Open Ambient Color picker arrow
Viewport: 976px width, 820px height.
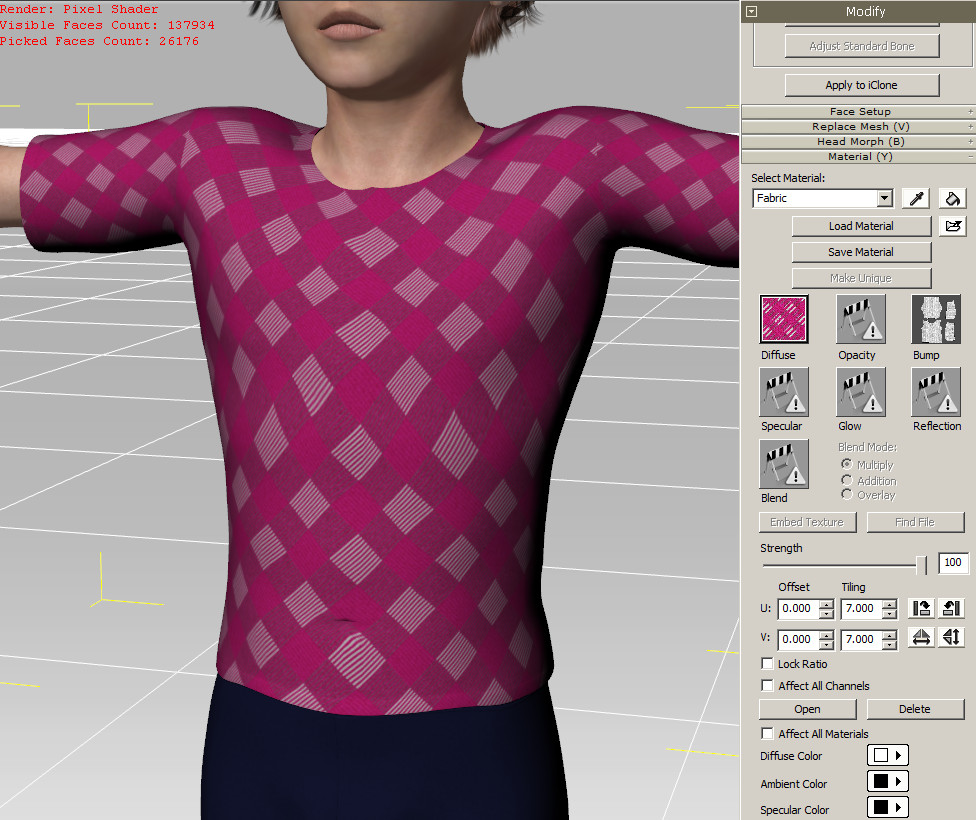(898, 781)
